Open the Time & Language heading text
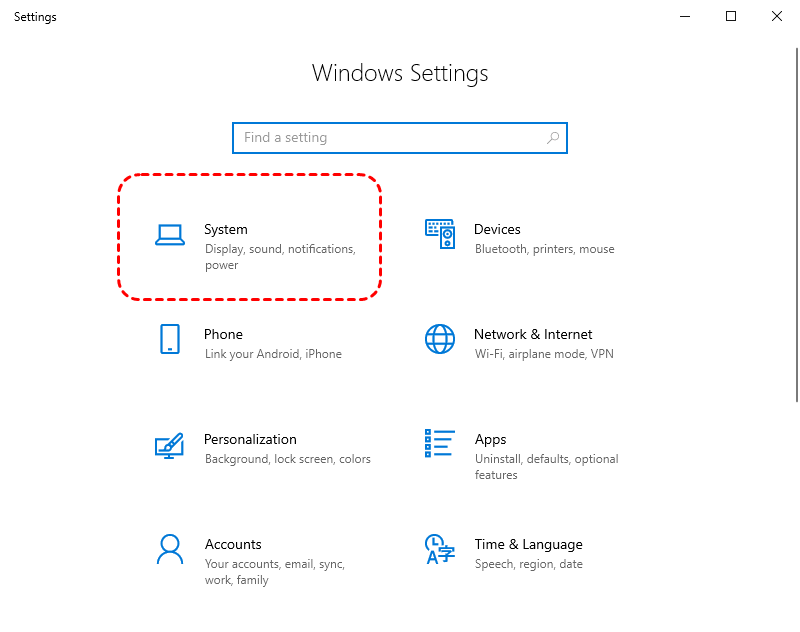 [528, 544]
